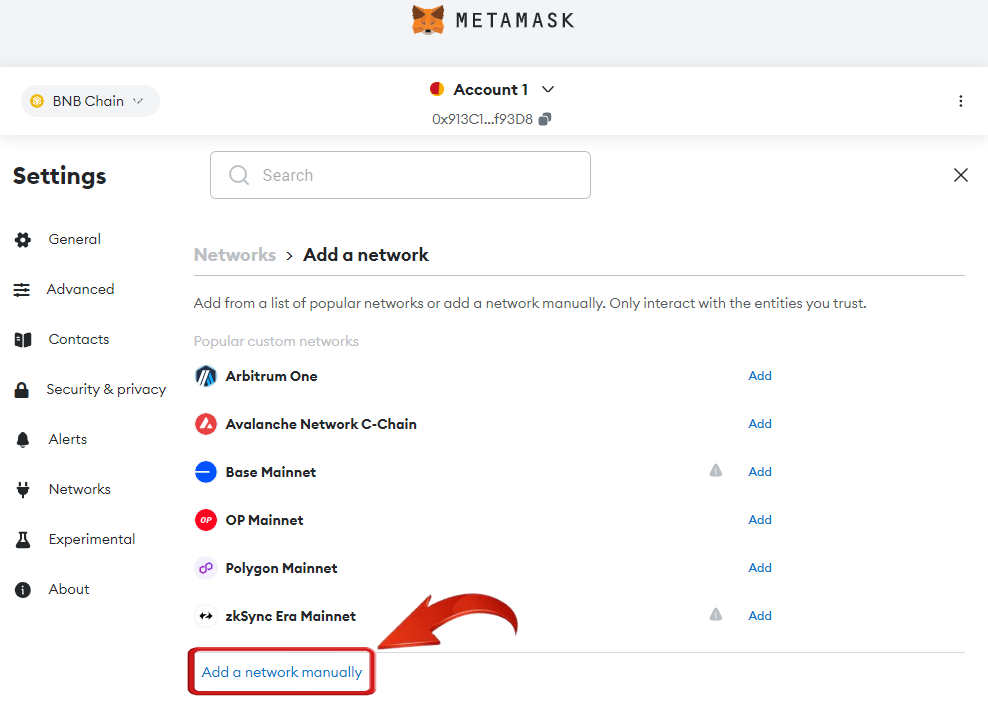Open the three-dot account options menu
Image resolution: width=988 pixels, height=704 pixels.
(960, 101)
